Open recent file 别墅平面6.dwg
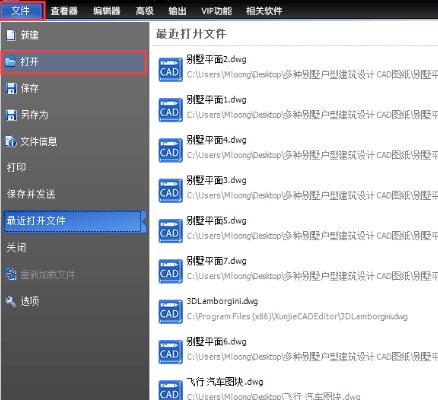The height and width of the screenshot is (400, 438). [x=216, y=342]
